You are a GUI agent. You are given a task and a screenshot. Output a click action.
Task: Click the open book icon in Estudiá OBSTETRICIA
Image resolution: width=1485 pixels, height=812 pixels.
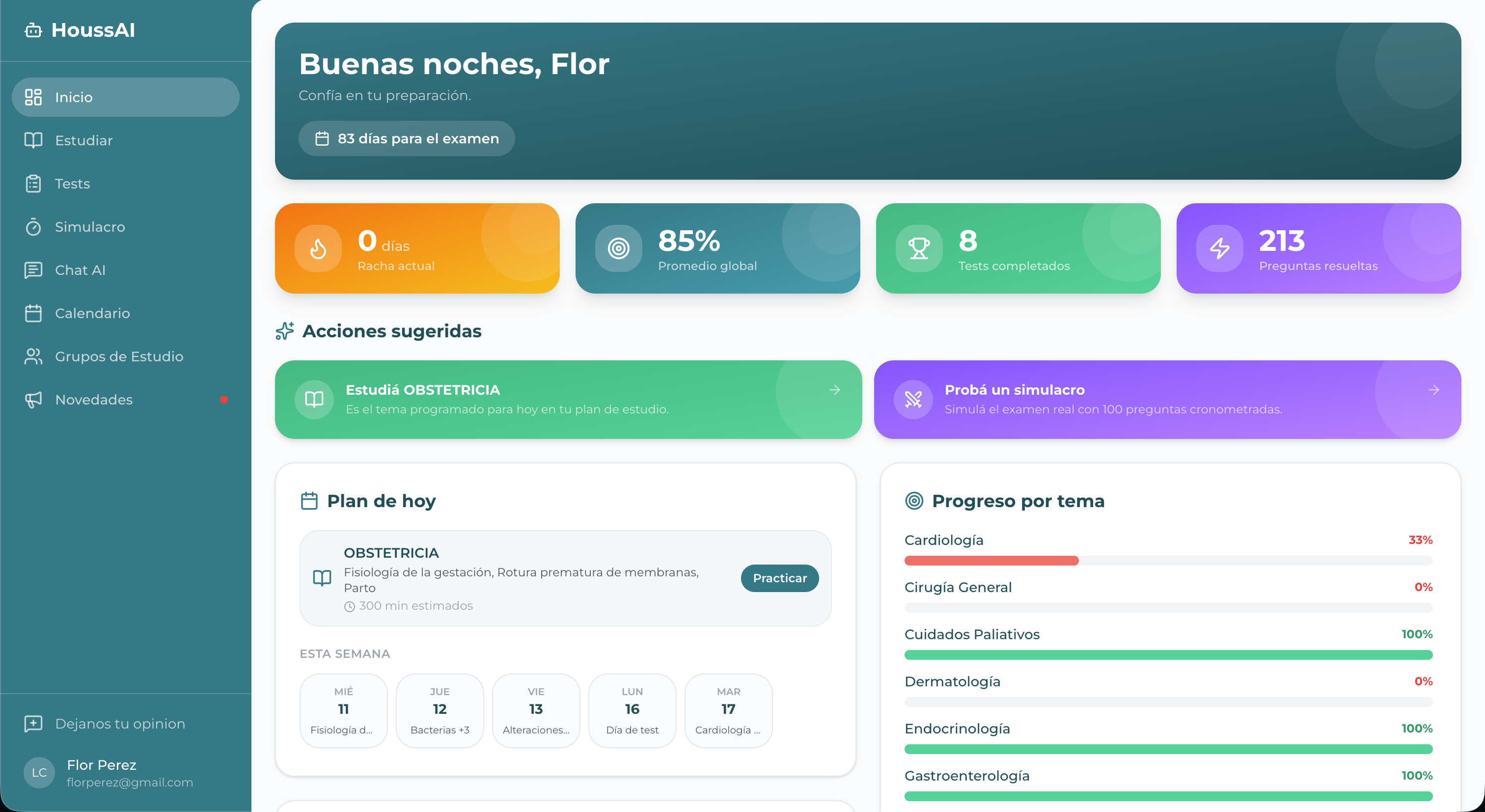[x=314, y=400]
